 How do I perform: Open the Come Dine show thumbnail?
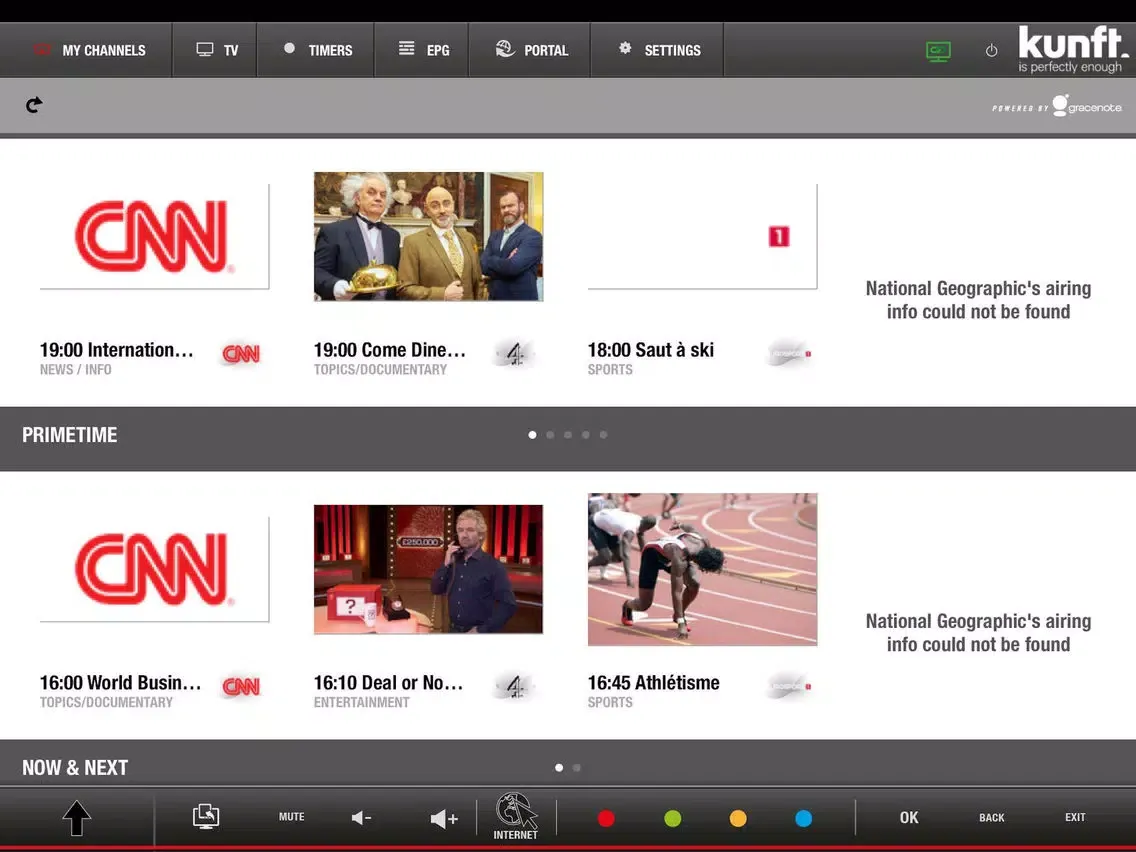(x=428, y=236)
